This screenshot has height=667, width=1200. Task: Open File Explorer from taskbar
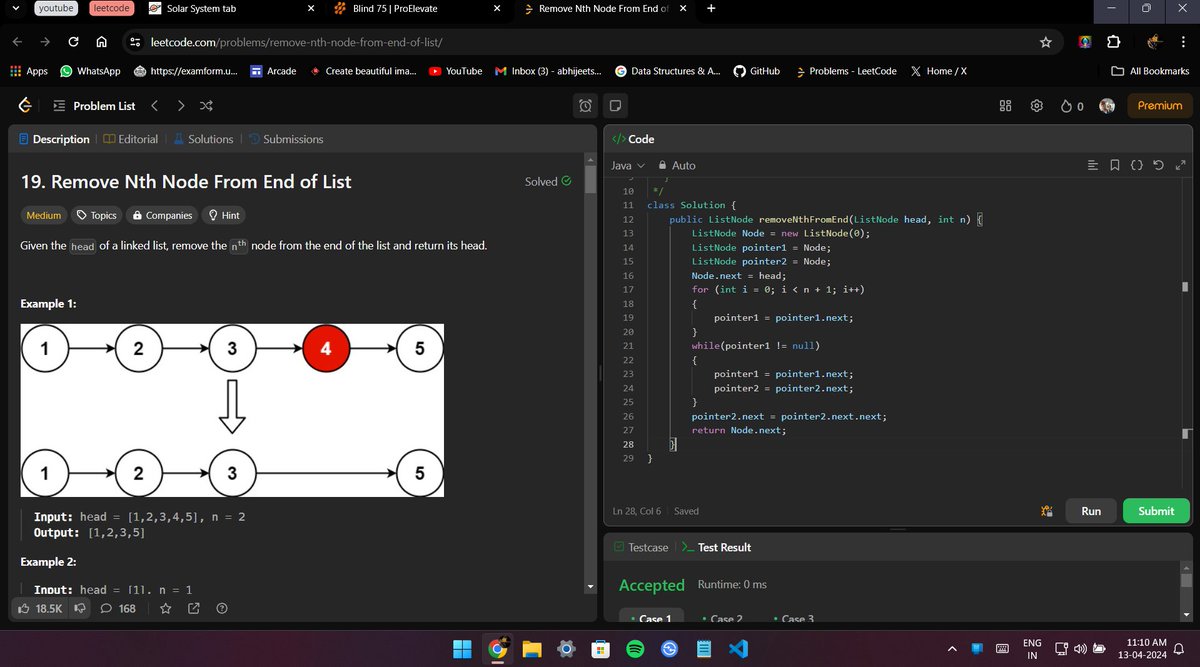(531, 649)
